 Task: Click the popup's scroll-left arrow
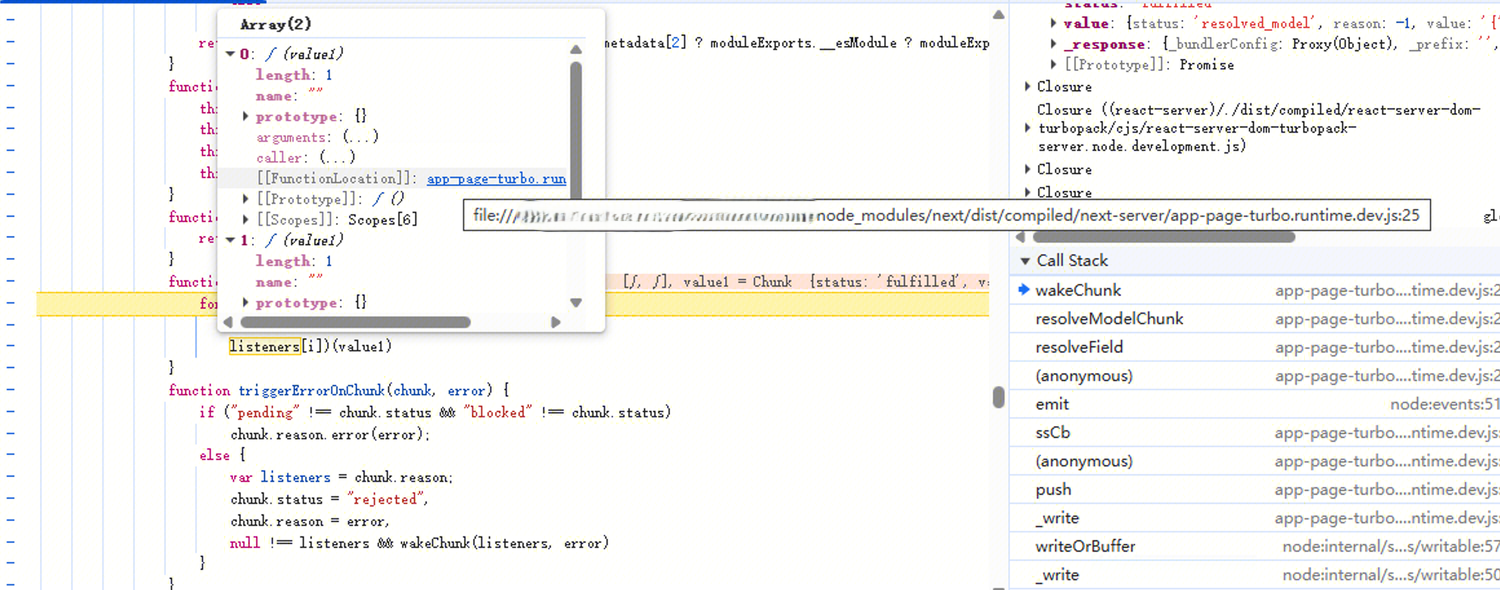tap(228, 322)
